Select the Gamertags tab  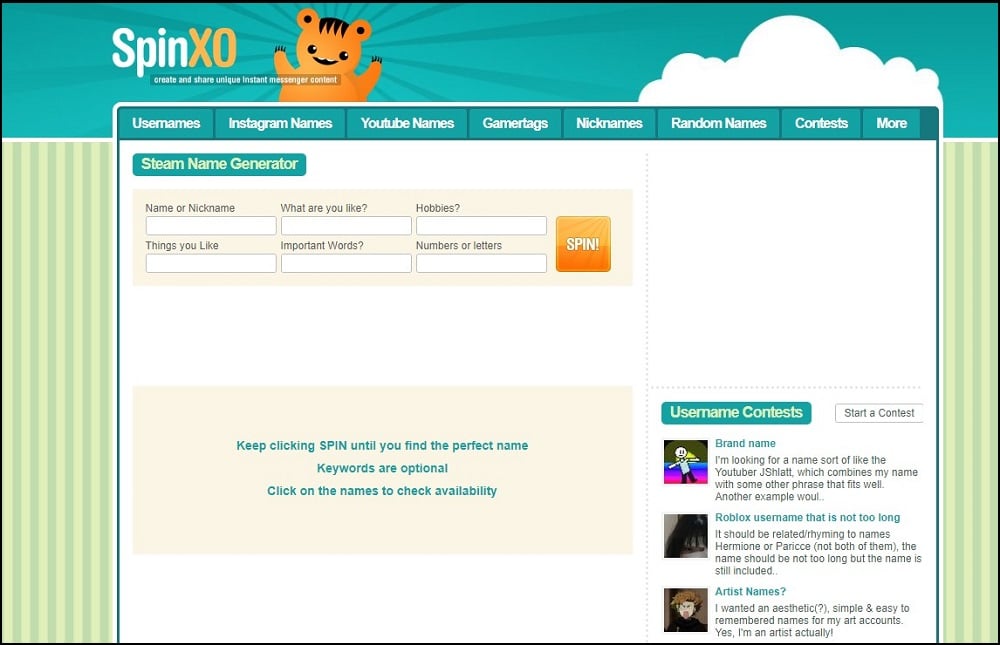[515, 123]
